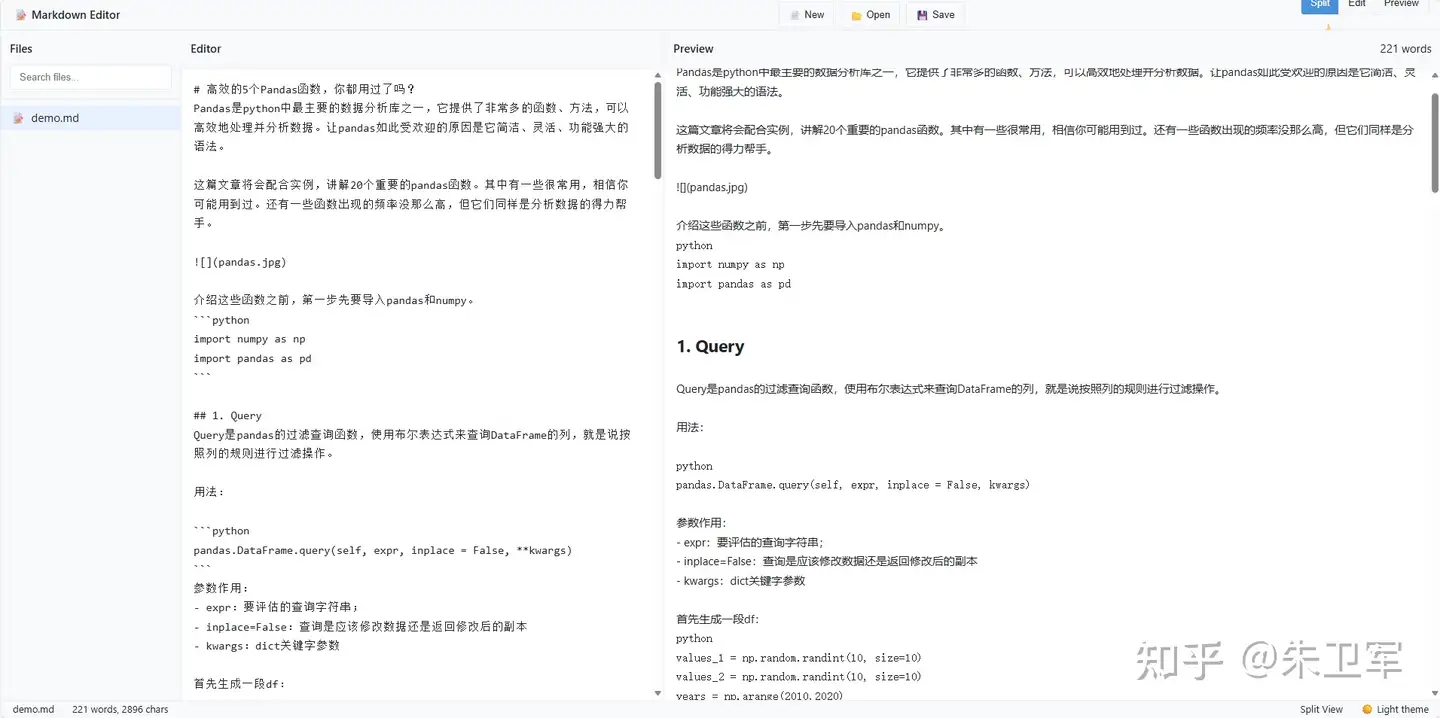1440x718 pixels.
Task: Switch to Preview view mode
Action: click(1401, 5)
